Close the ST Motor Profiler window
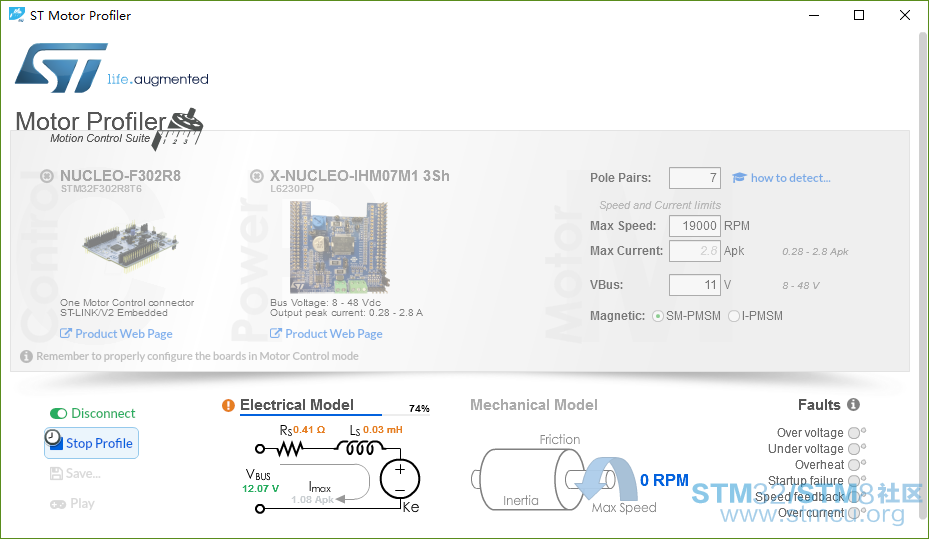 pyautogui.click(x=905, y=15)
